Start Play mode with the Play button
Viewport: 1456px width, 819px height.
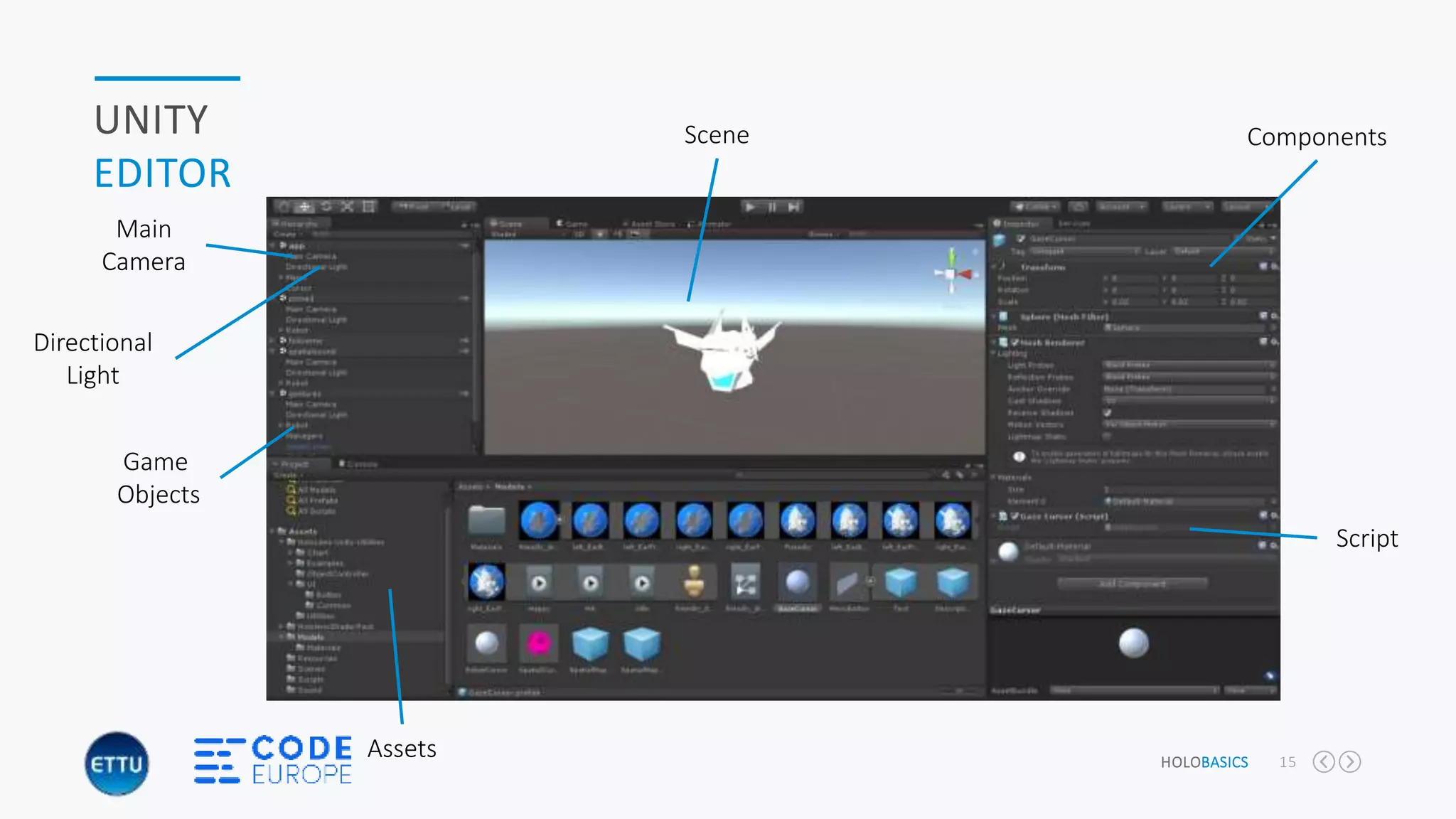pyautogui.click(x=750, y=207)
